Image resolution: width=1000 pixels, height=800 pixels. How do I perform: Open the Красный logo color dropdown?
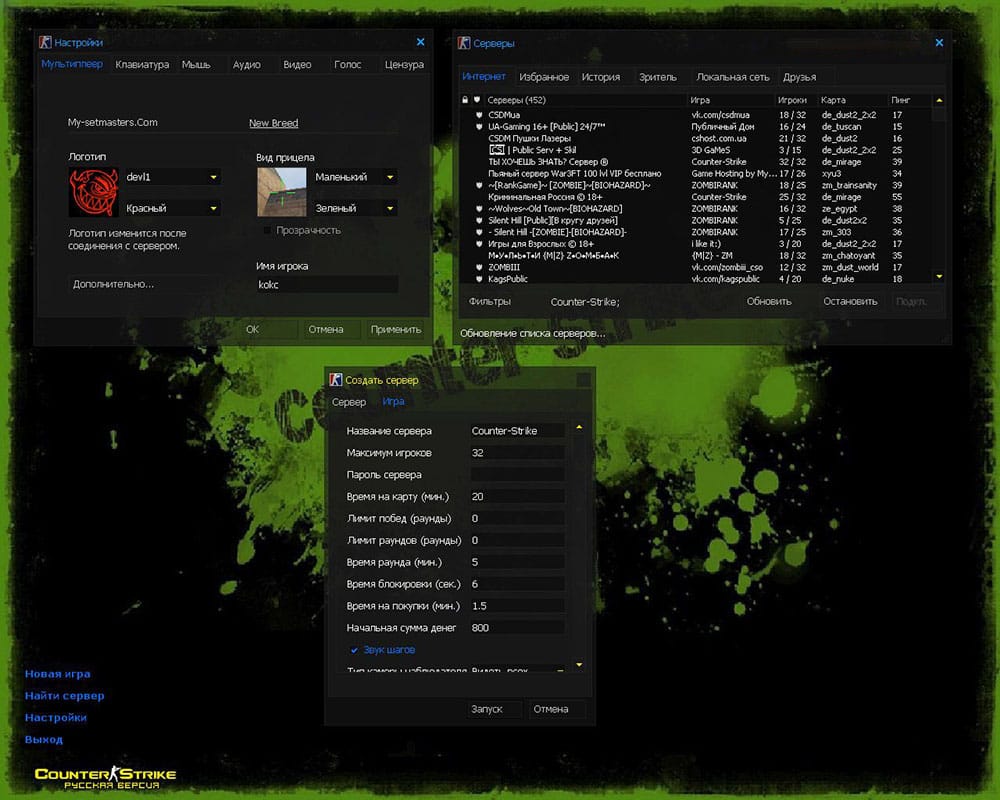pos(172,208)
